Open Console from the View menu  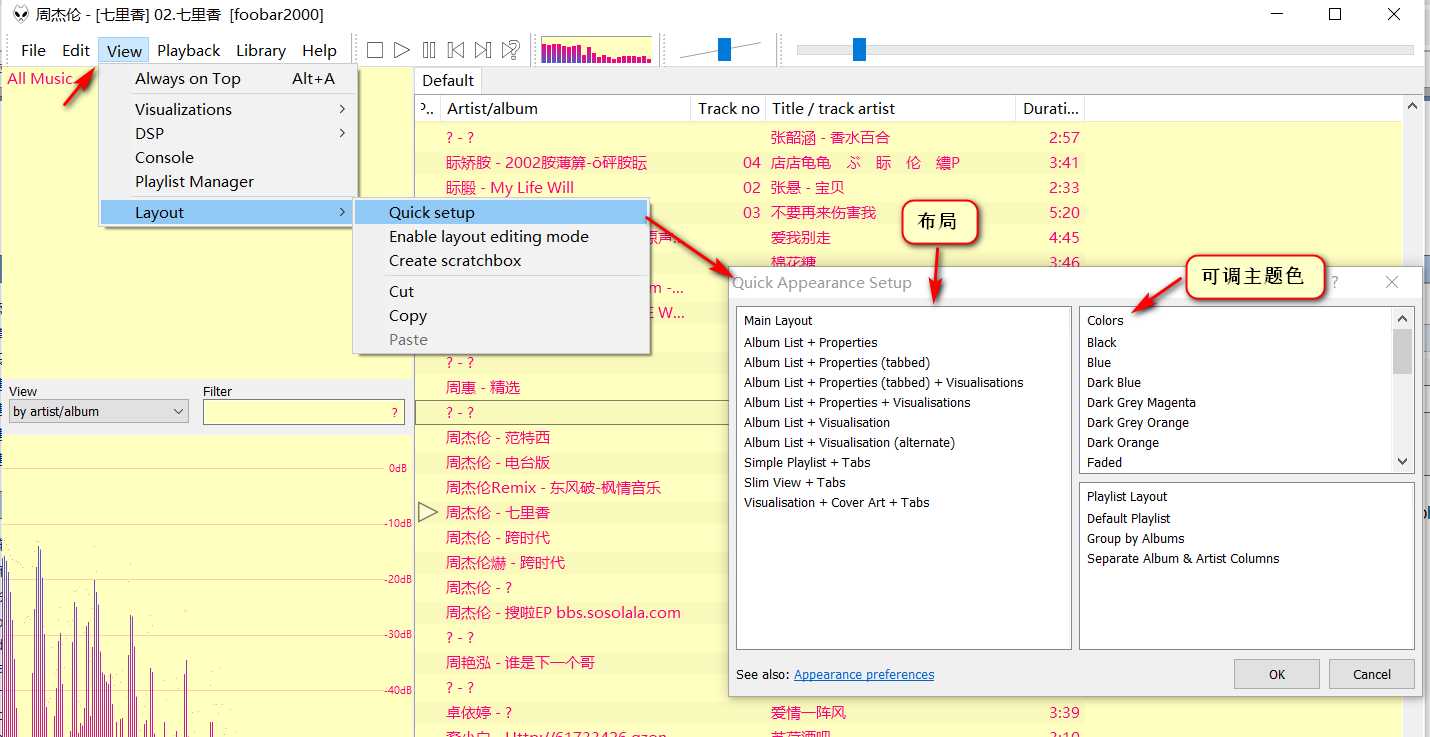pyautogui.click(x=228, y=157)
